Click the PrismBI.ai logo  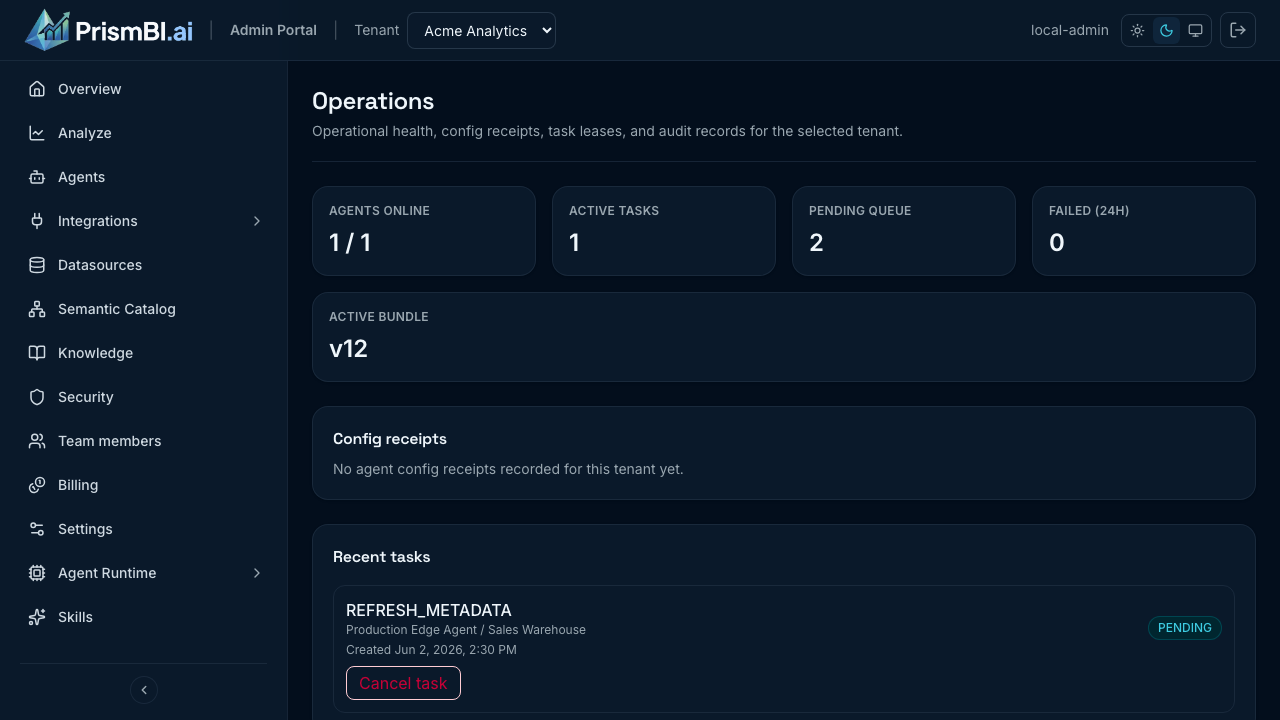tap(109, 30)
